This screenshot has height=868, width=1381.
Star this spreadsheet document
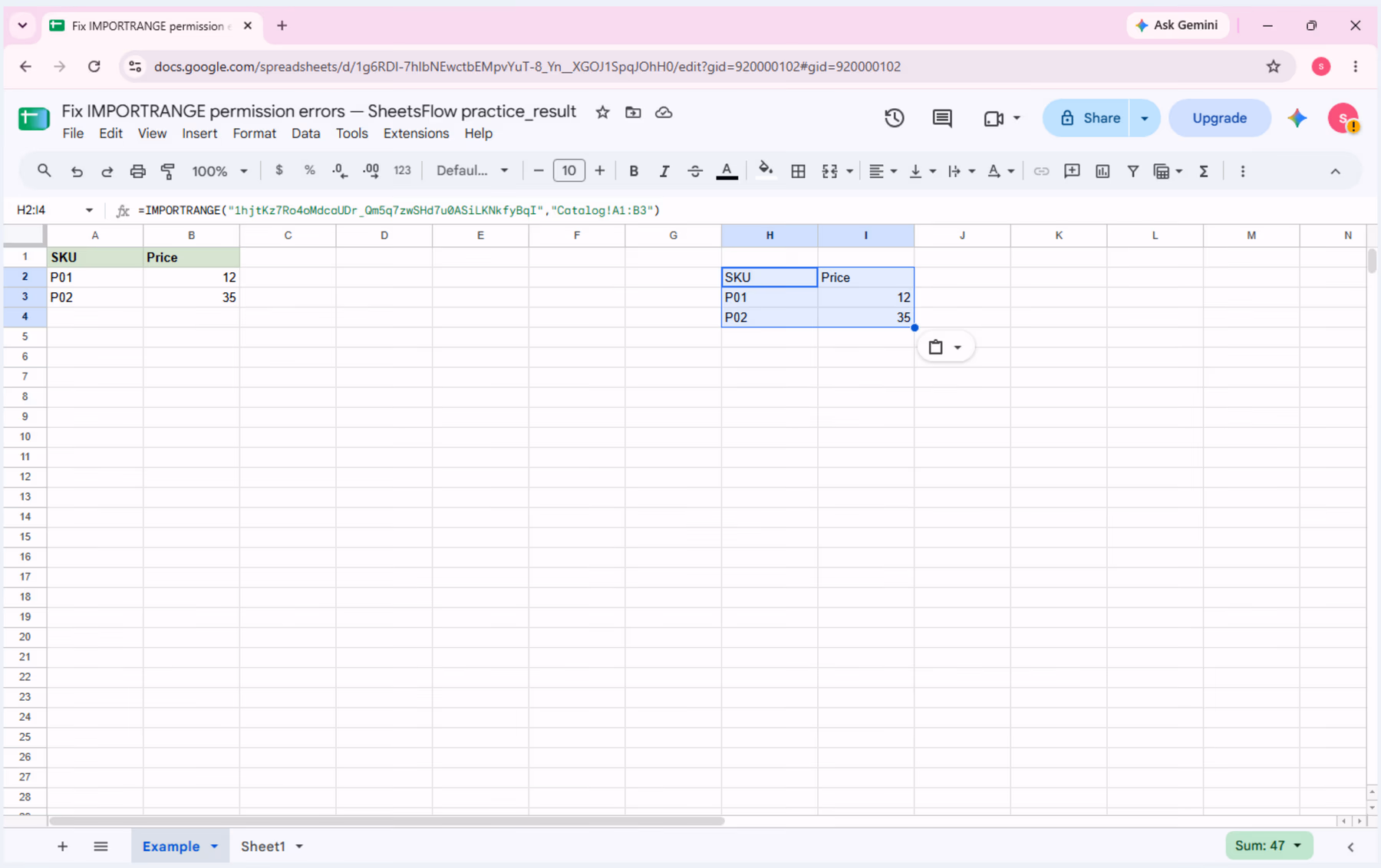[x=602, y=112]
